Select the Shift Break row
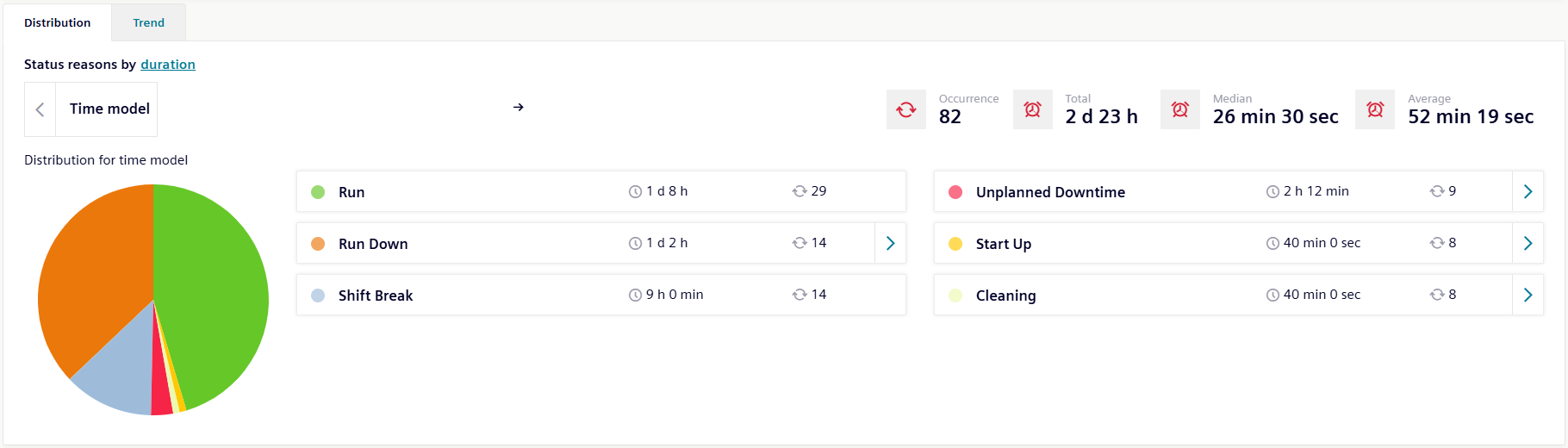 coord(601,295)
